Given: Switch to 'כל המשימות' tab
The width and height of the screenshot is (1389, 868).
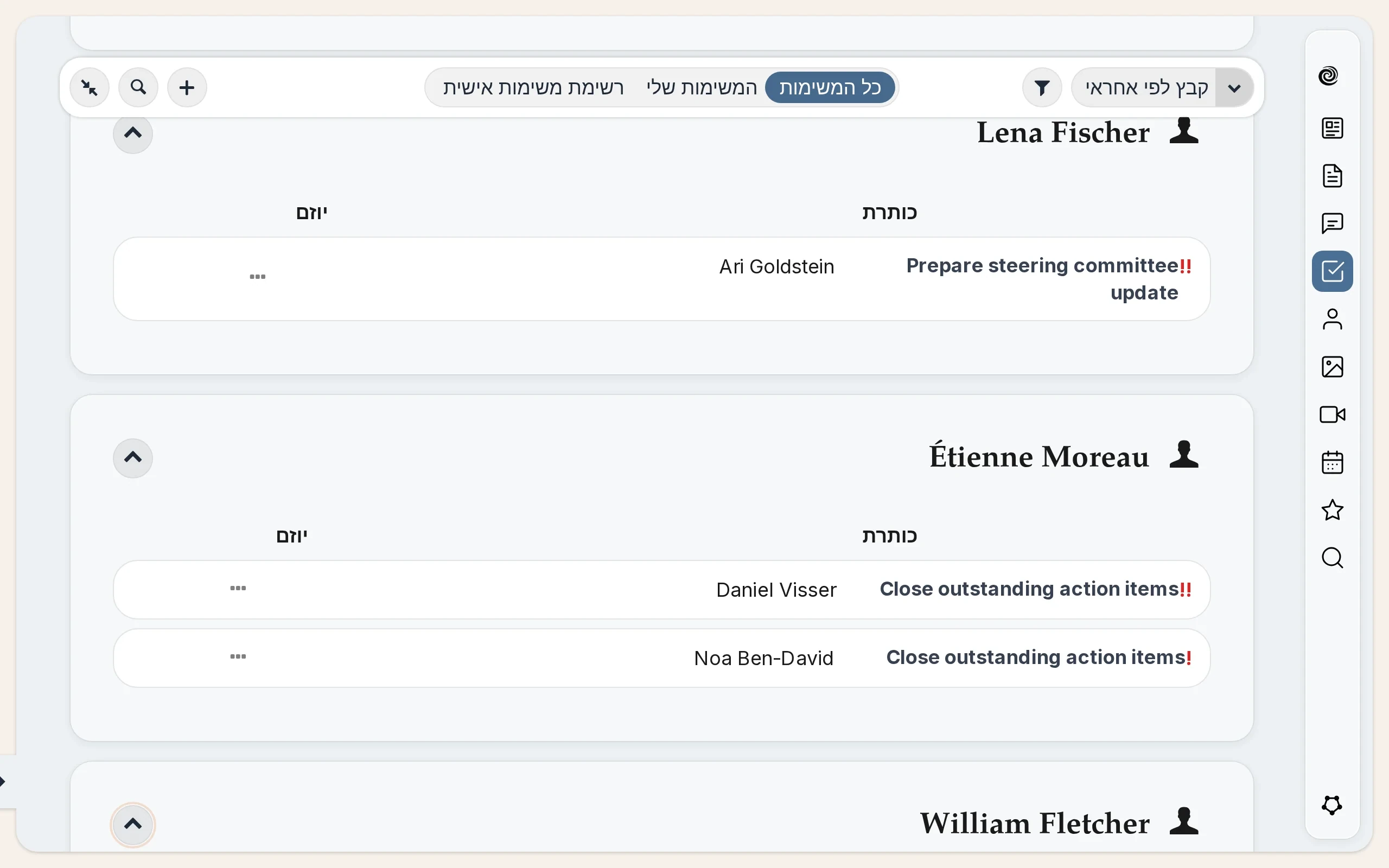Looking at the screenshot, I should (x=830, y=87).
